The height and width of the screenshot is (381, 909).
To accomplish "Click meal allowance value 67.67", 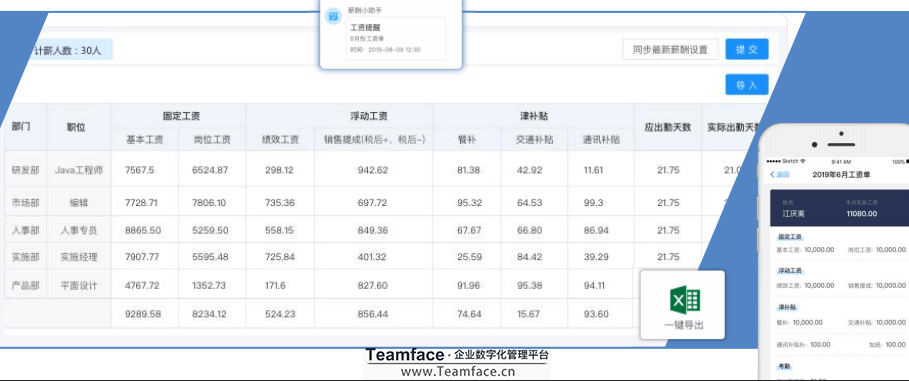I will point(469,230).
